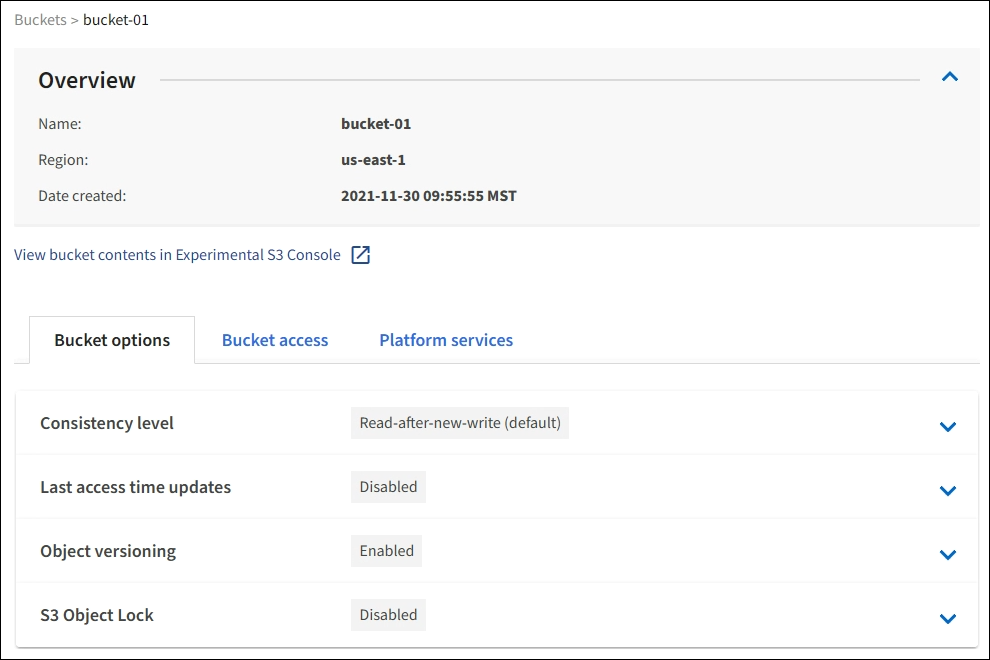The width and height of the screenshot is (990, 660).
Task: Click the Consistency level row label
Action: click(107, 423)
